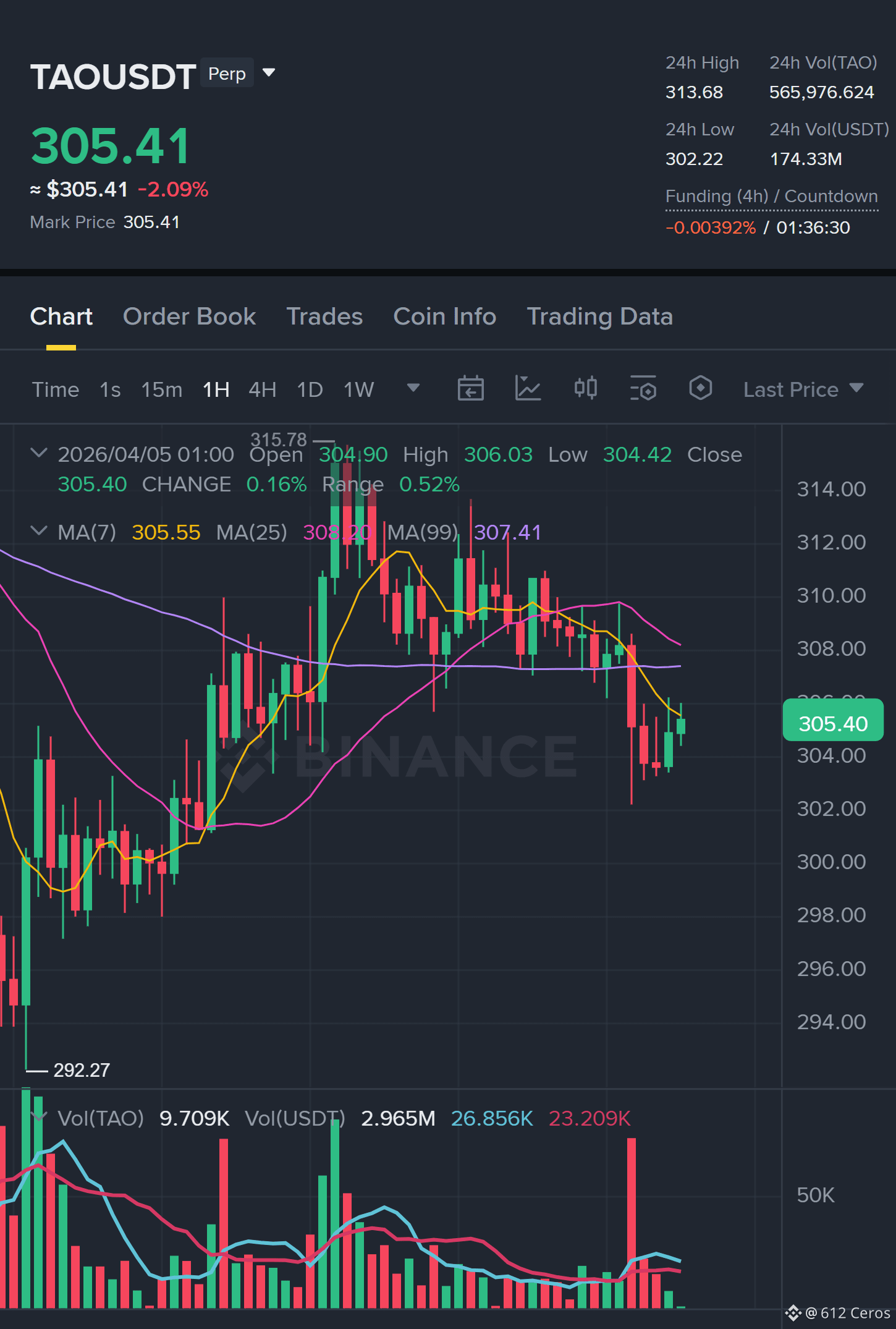Select the 4H timeframe interval
The width and height of the screenshot is (896, 1329).
262,389
